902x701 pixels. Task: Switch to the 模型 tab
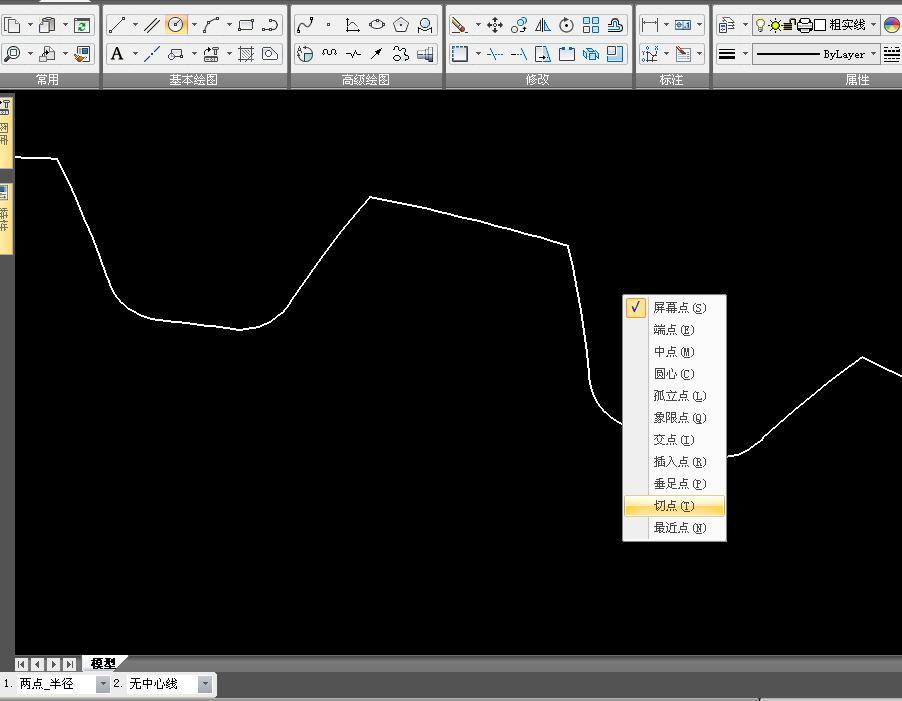(103, 663)
